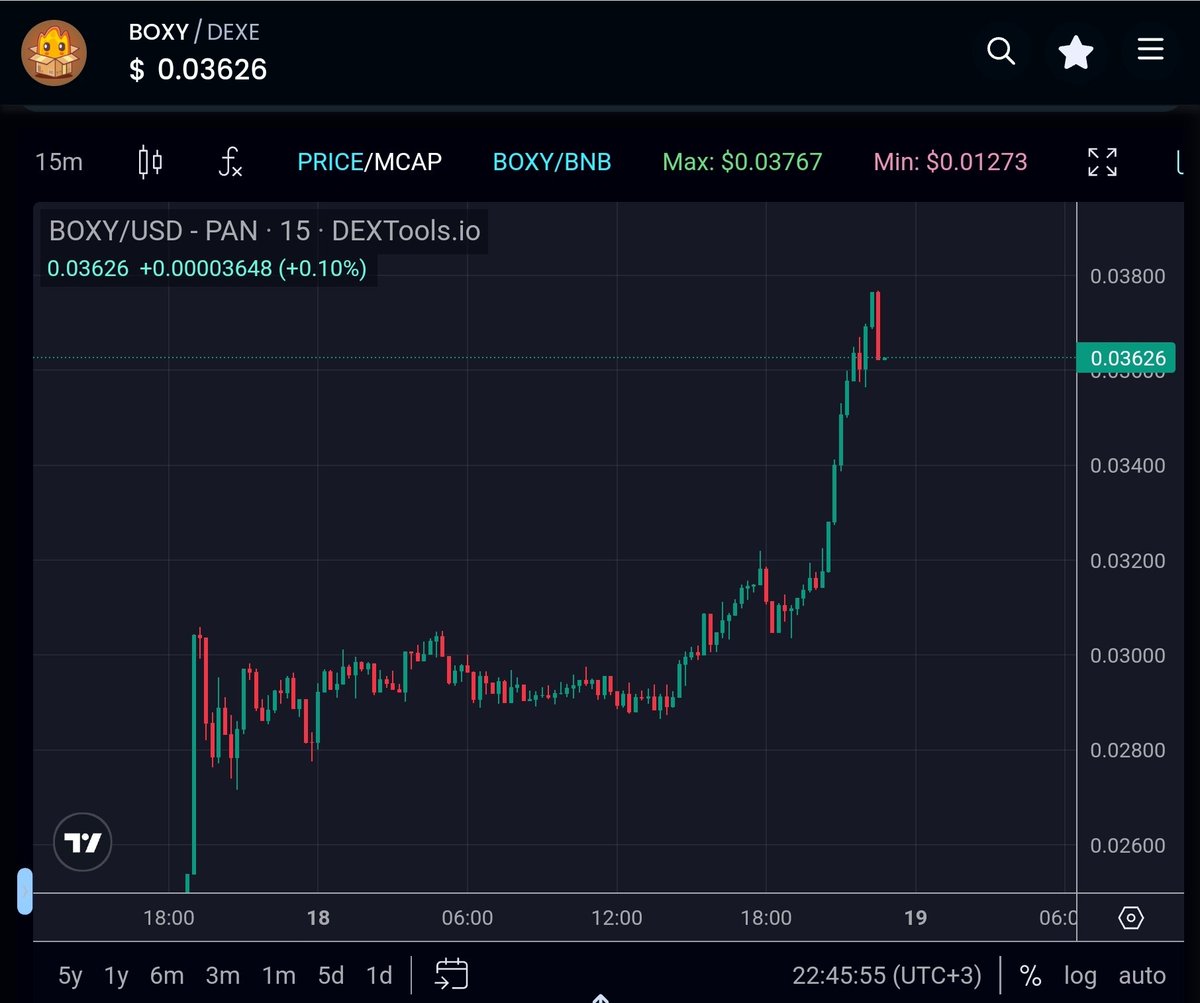Viewport: 1200px width, 1003px height.
Task: Select the 5y time range
Action: (70, 975)
